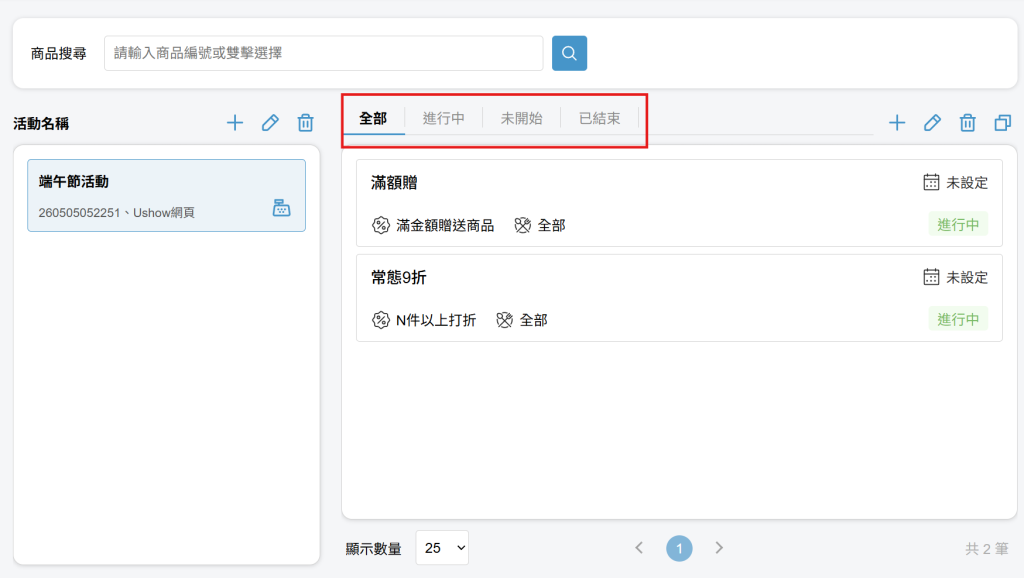The width and height of the screenshot is (1024, 578).
Task: Edit the promotion with the right-panel pencil icon
Action: coord(932,123)
